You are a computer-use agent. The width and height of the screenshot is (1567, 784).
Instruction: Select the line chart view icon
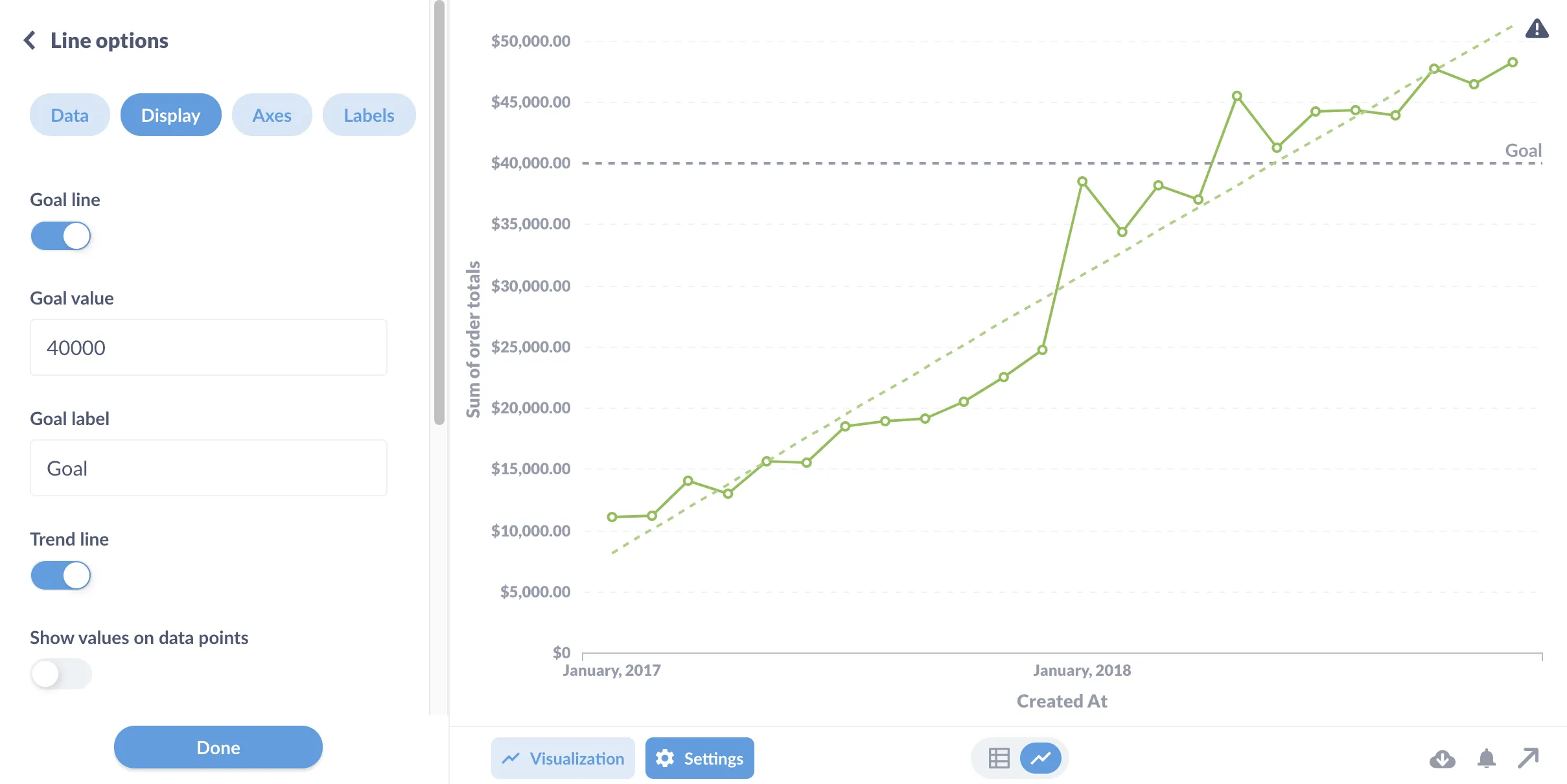tap(1040, 757)
